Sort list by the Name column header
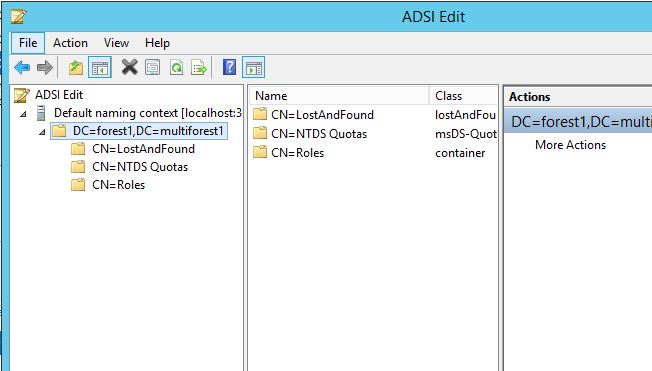 coord(339,96)
